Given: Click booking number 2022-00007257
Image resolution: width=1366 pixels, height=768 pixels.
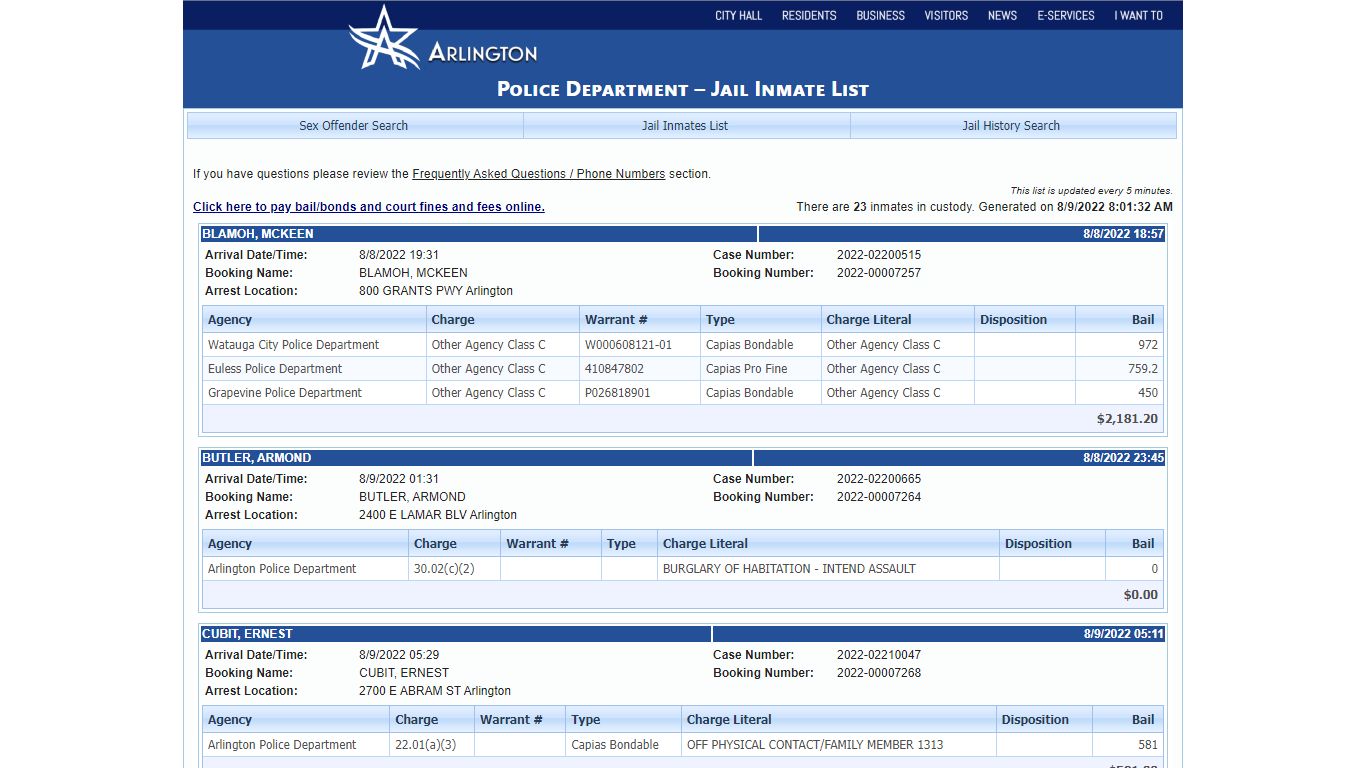Looking at the screenshot, I should coord(879,273).
